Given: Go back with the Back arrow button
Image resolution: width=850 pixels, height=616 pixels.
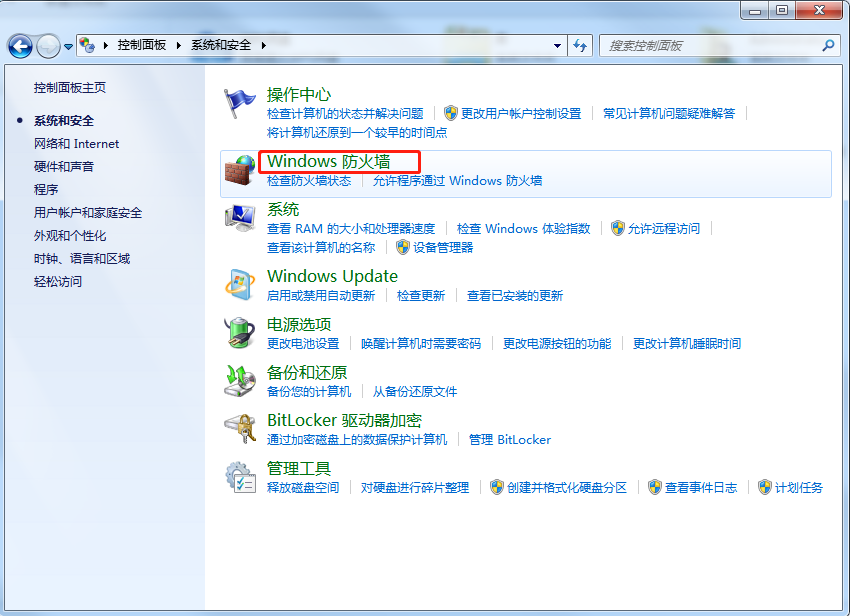Looking at the screenshot, I should 20,46.
